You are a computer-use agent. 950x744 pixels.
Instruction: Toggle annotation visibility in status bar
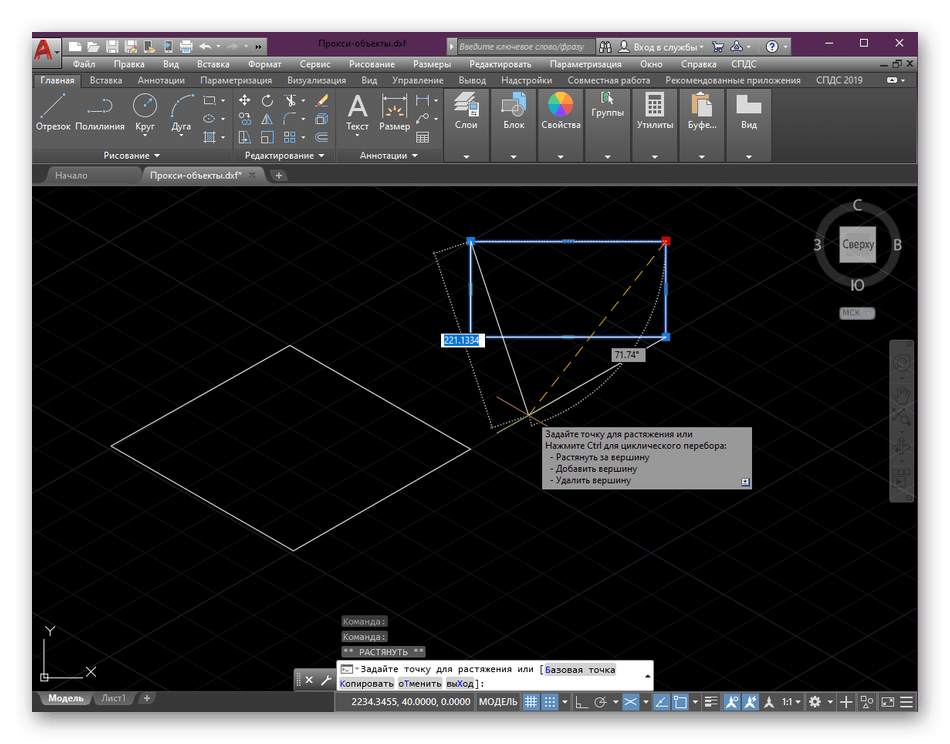click(732, 702)
